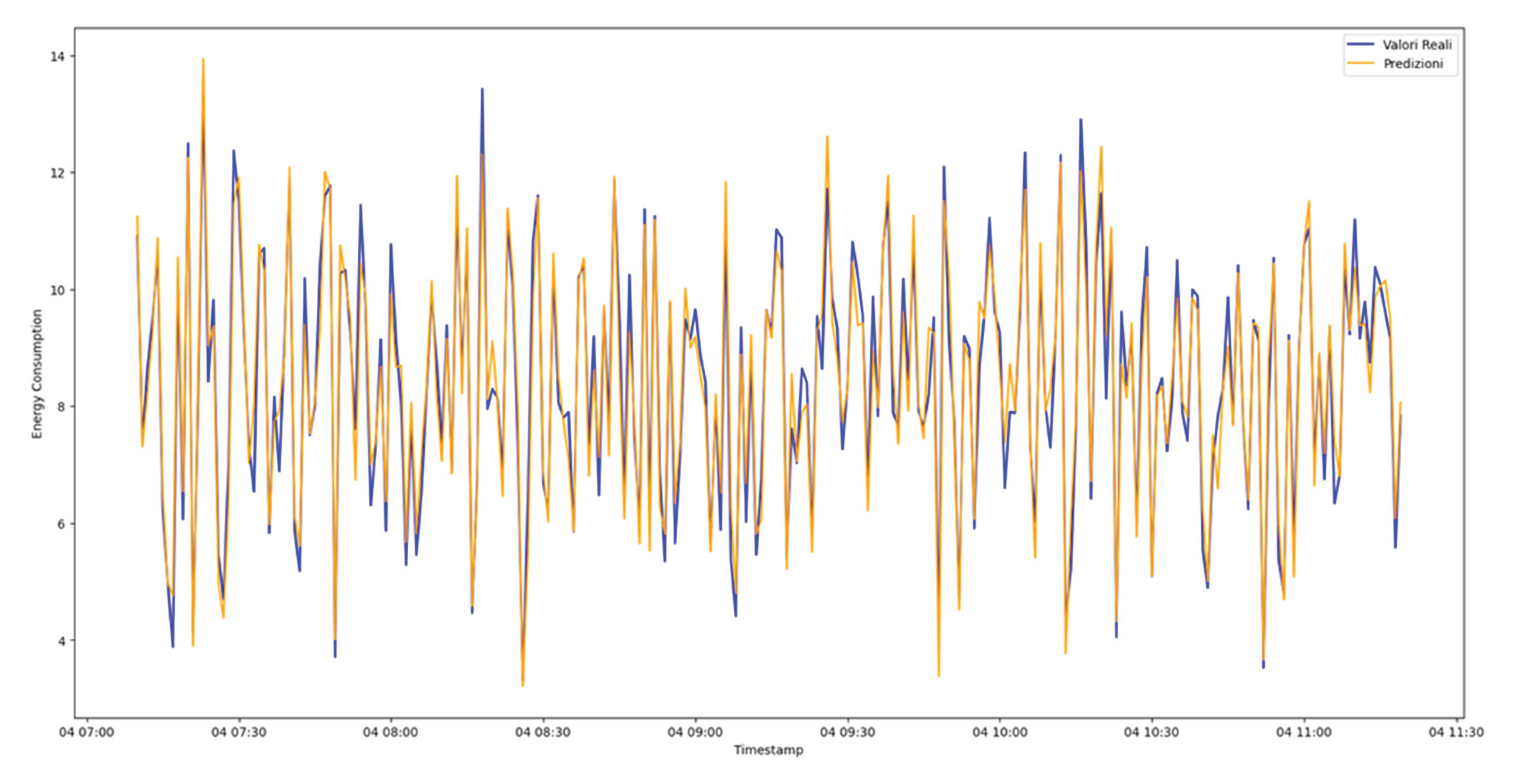Select the Valori Reali legend label
The image size is (1520, 784).
point(1417,45)
